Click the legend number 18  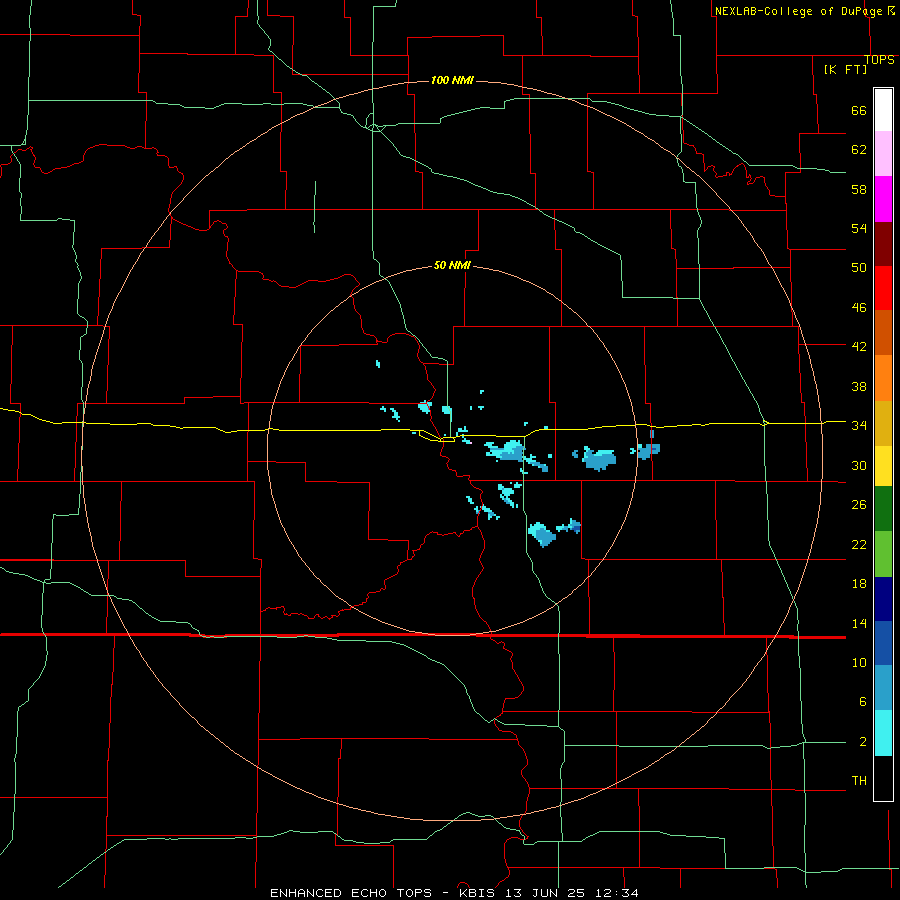click(859, 584)
